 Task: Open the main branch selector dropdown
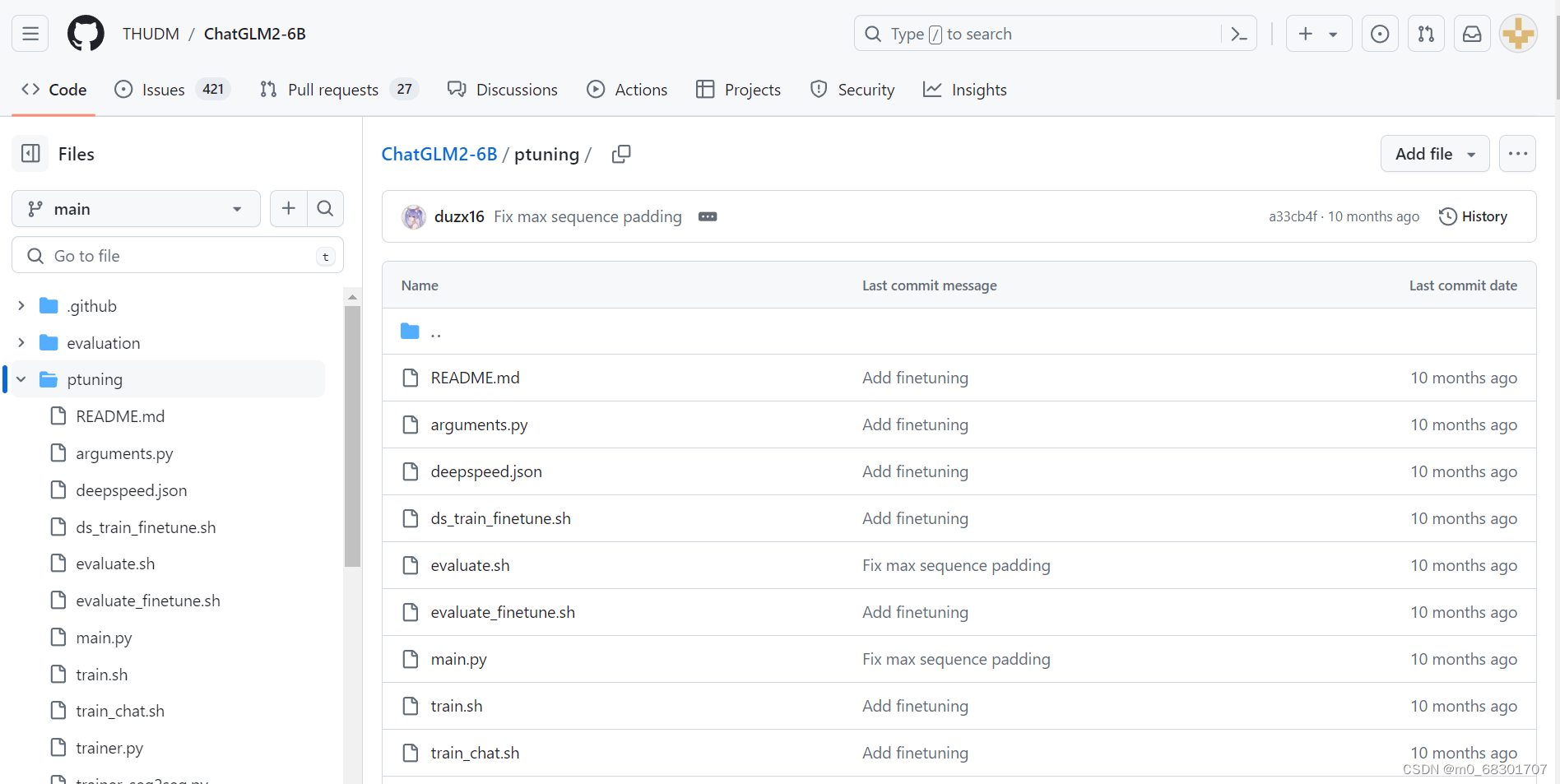(136, 209)
